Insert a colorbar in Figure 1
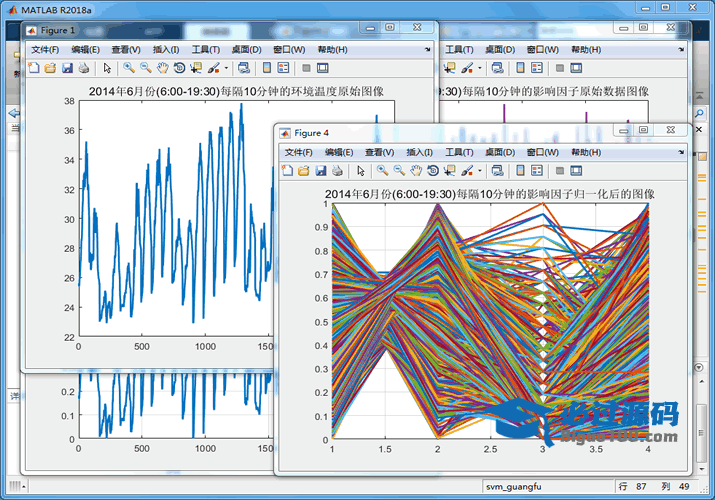The image size is (715, 500). 267,68
